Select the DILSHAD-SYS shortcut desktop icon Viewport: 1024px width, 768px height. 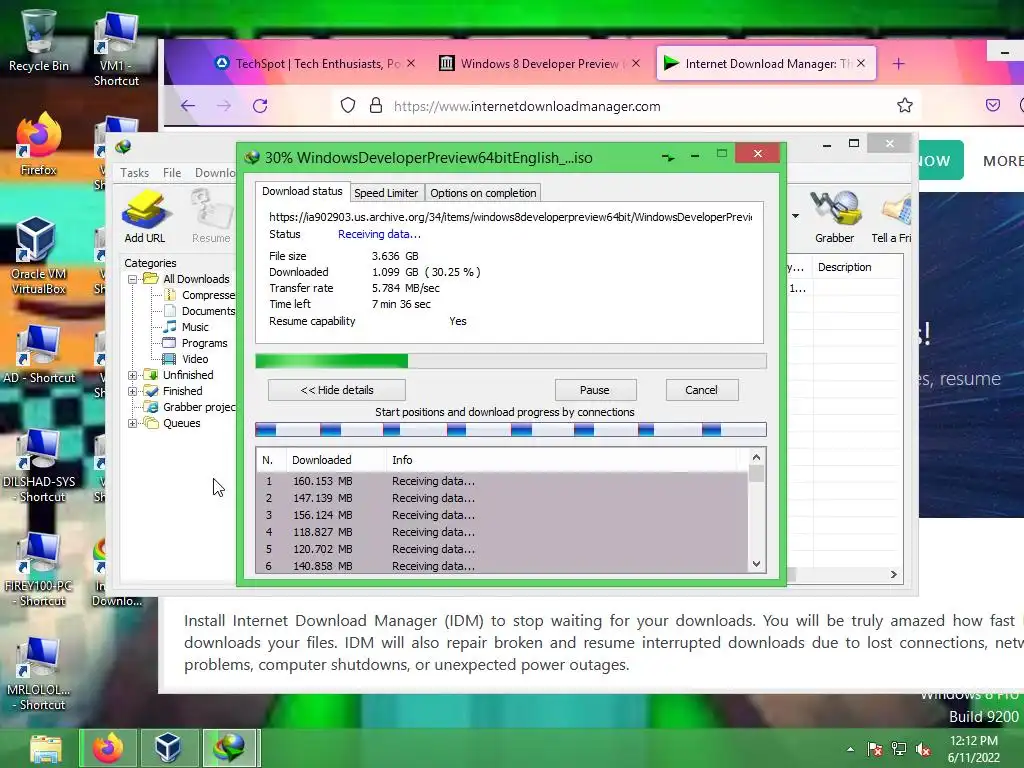[39, 466]
